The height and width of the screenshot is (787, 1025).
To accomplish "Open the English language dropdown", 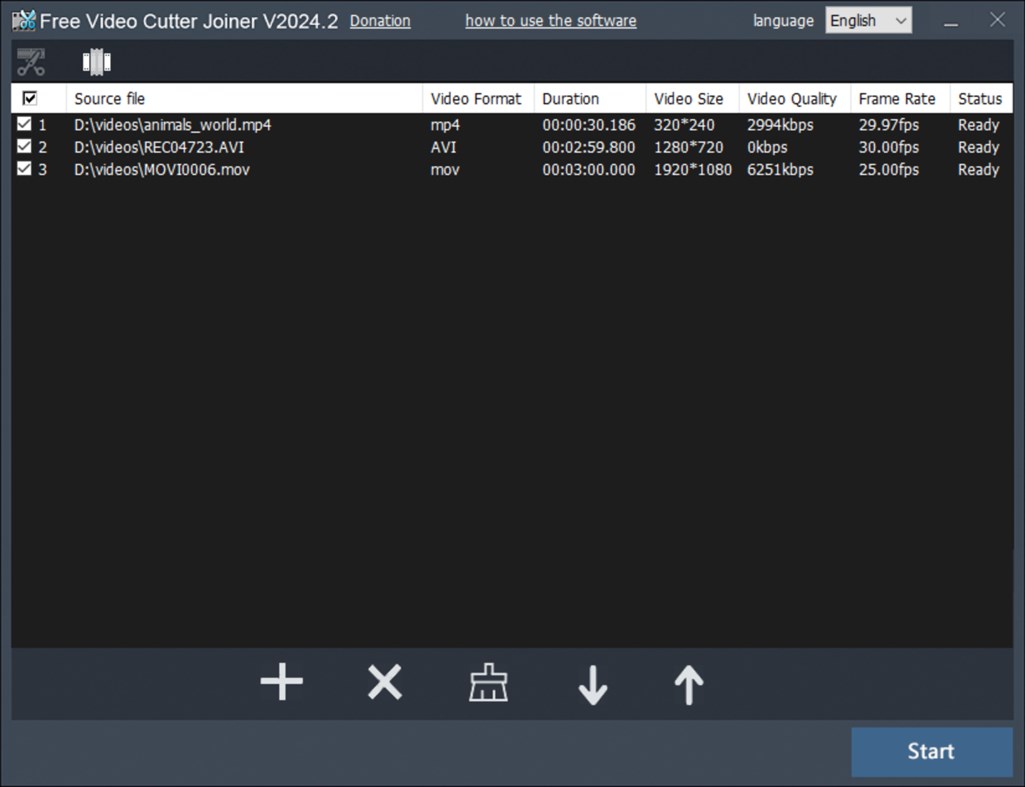I will pos(868,19).
